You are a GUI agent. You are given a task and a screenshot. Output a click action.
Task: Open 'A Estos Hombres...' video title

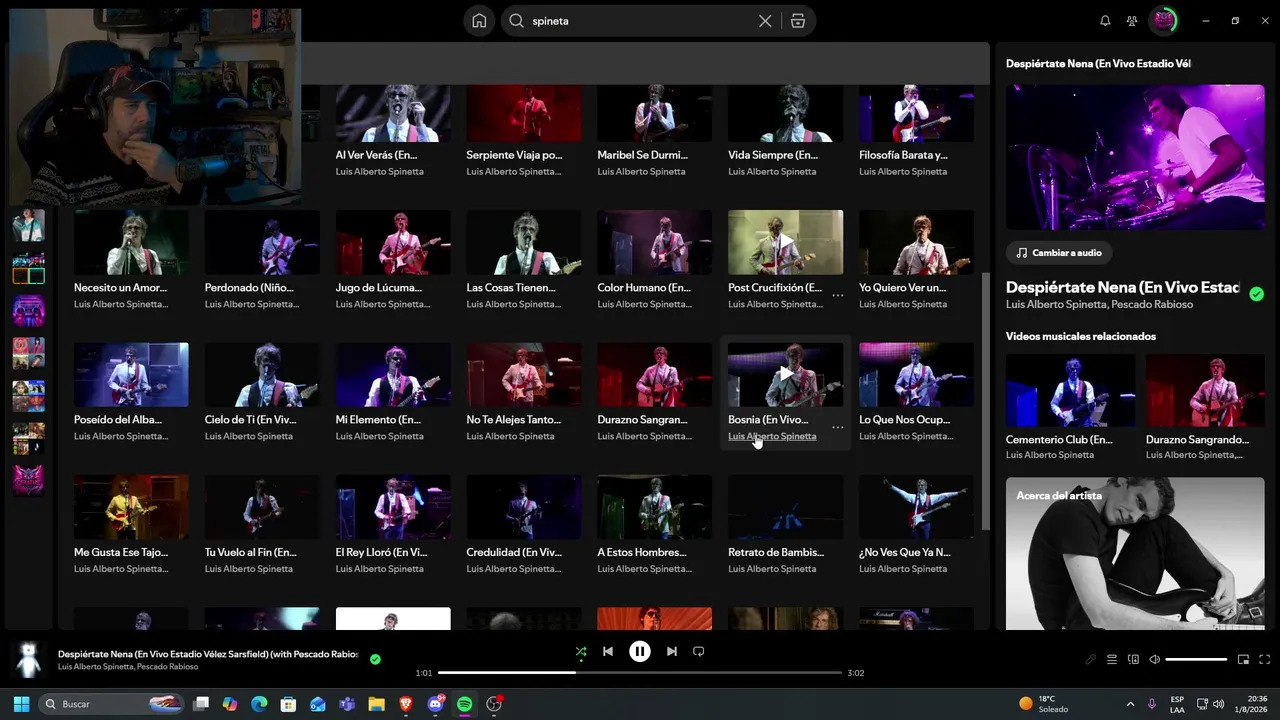coord(642,552)
